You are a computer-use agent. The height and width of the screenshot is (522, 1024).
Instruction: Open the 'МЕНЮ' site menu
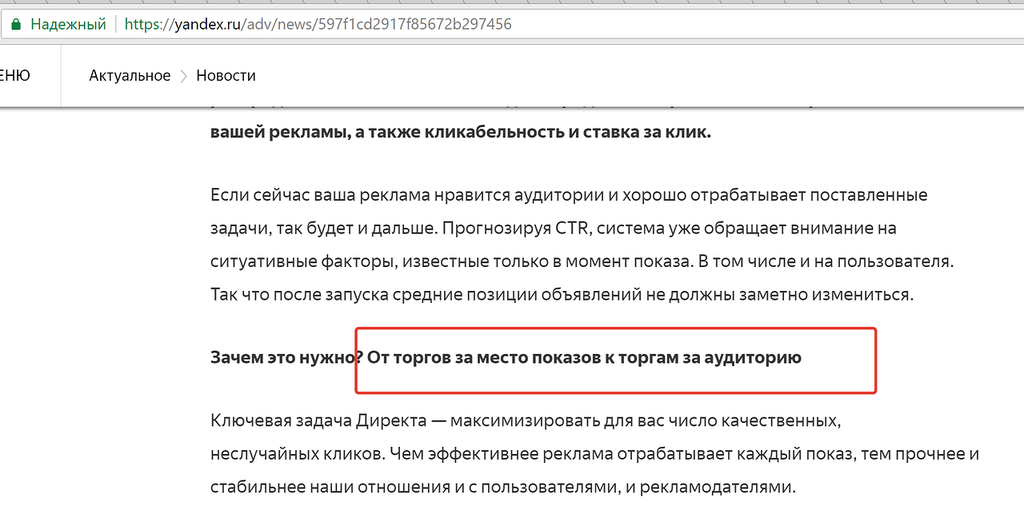(x=14, y=75)
